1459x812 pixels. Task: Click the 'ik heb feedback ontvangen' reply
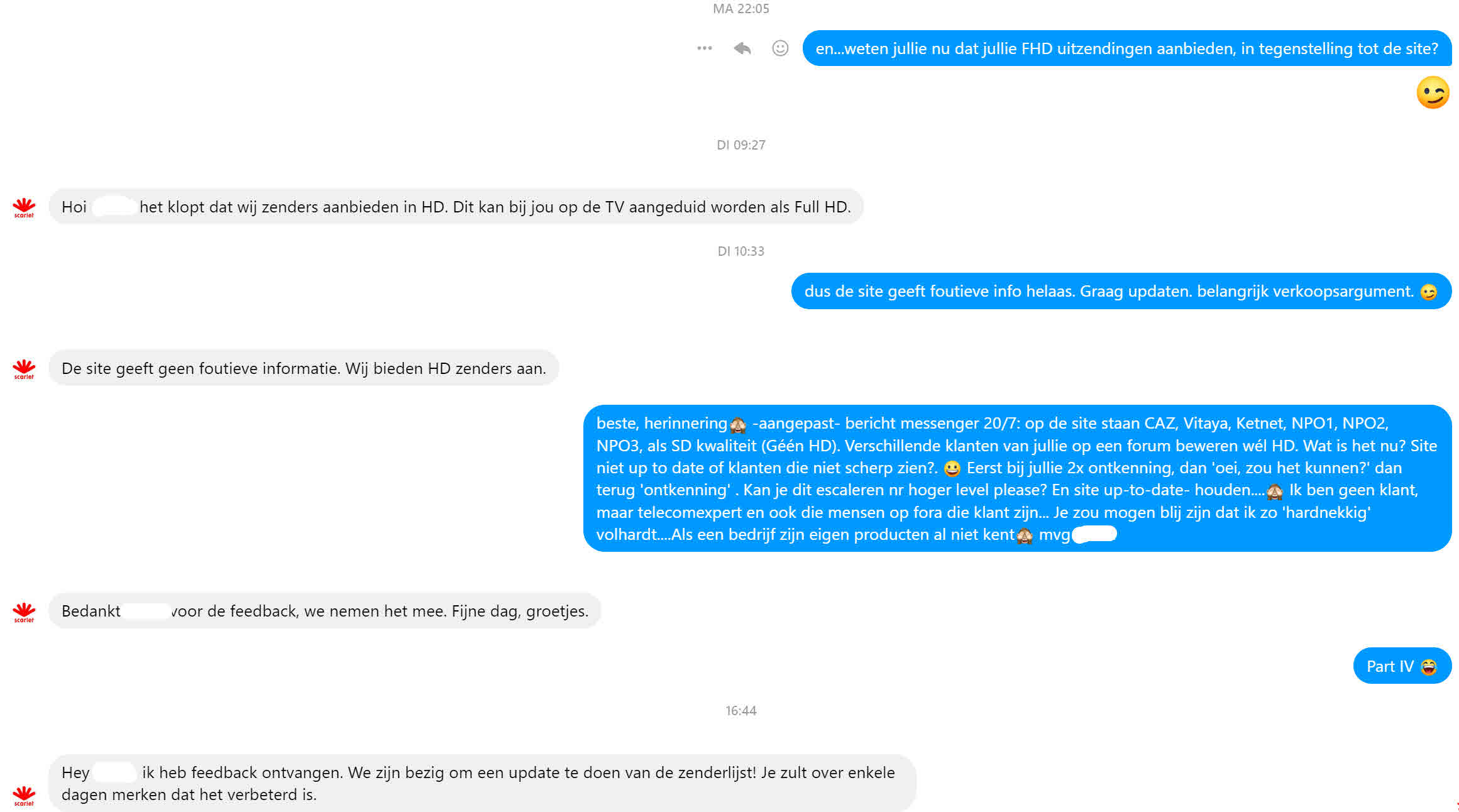click(483, 783)
